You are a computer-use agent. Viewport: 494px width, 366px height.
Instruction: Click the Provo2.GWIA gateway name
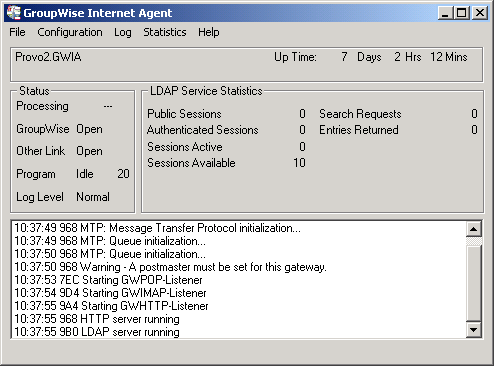[48, 57]
